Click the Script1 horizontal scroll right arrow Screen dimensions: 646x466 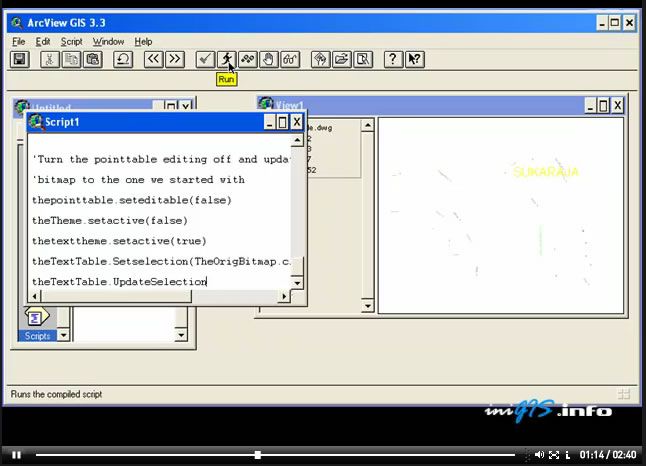pyautogui.click(x=284, y=296)
